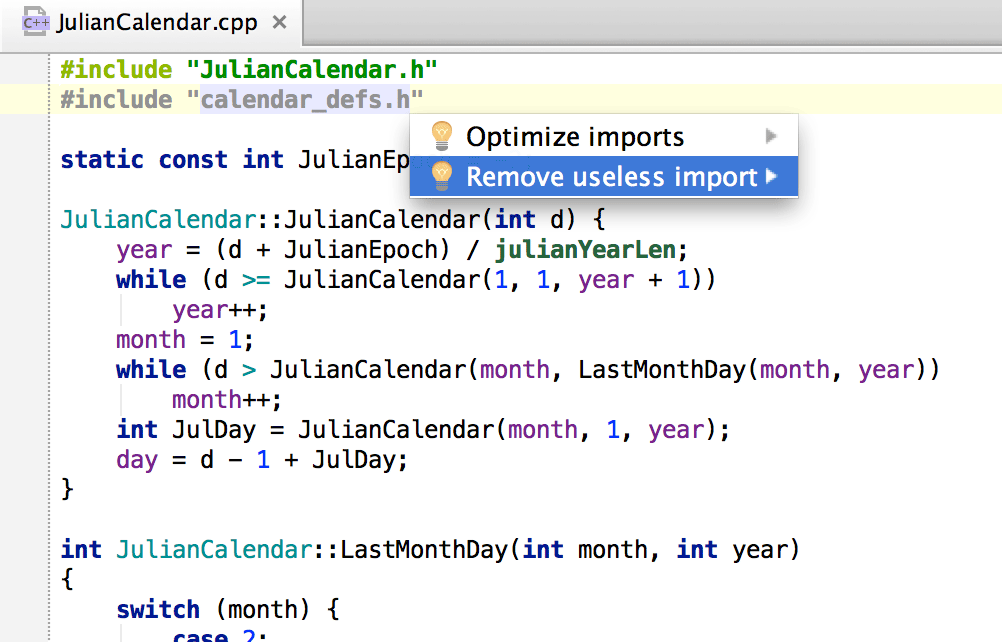1002x642 pixels.
Task: Click the JulDay variable declaration
Action: pyautogui.click(x=207, y=429)
